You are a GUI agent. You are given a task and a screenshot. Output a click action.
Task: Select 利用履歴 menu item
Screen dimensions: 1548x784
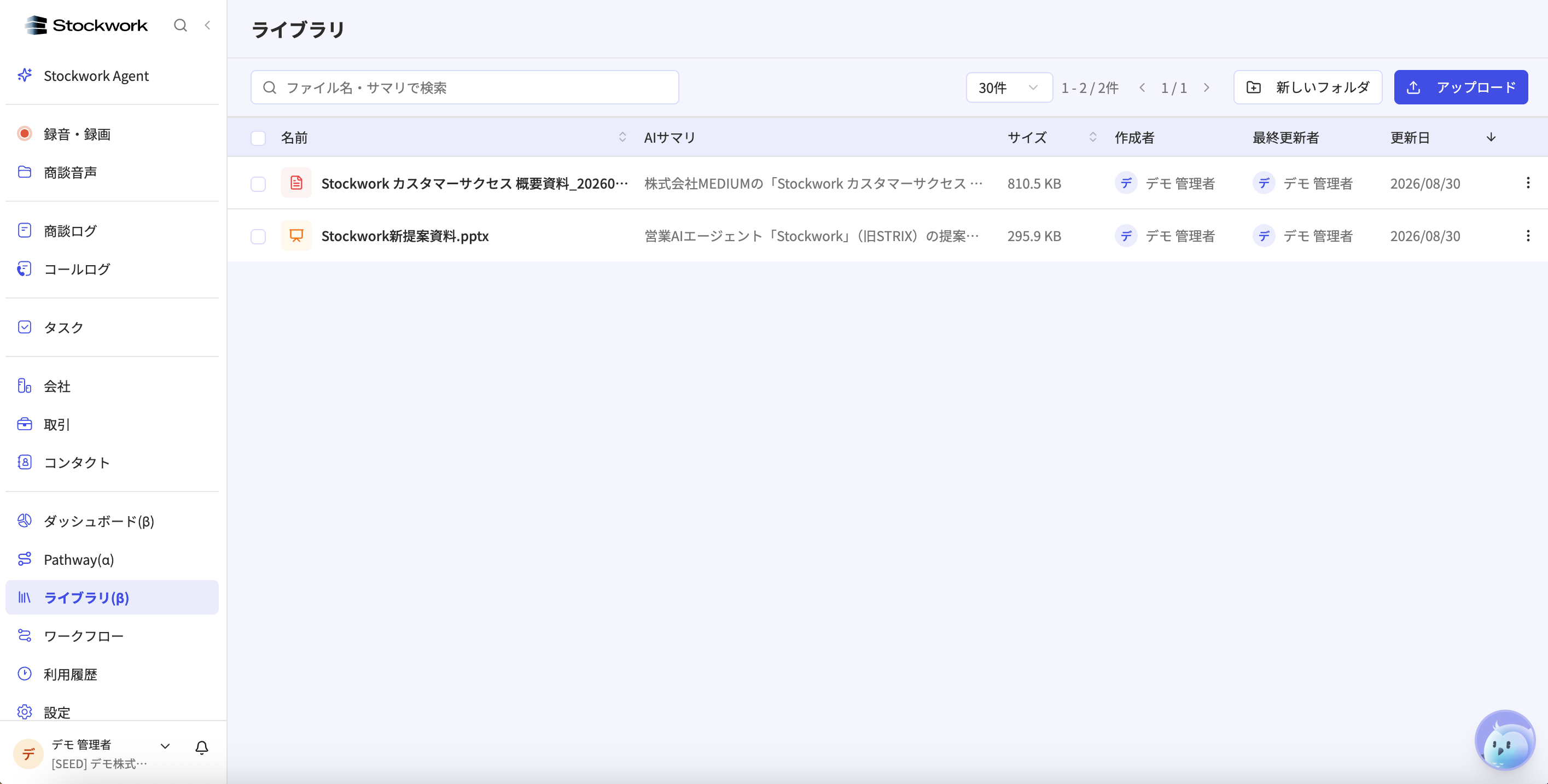tap(112, 674)
